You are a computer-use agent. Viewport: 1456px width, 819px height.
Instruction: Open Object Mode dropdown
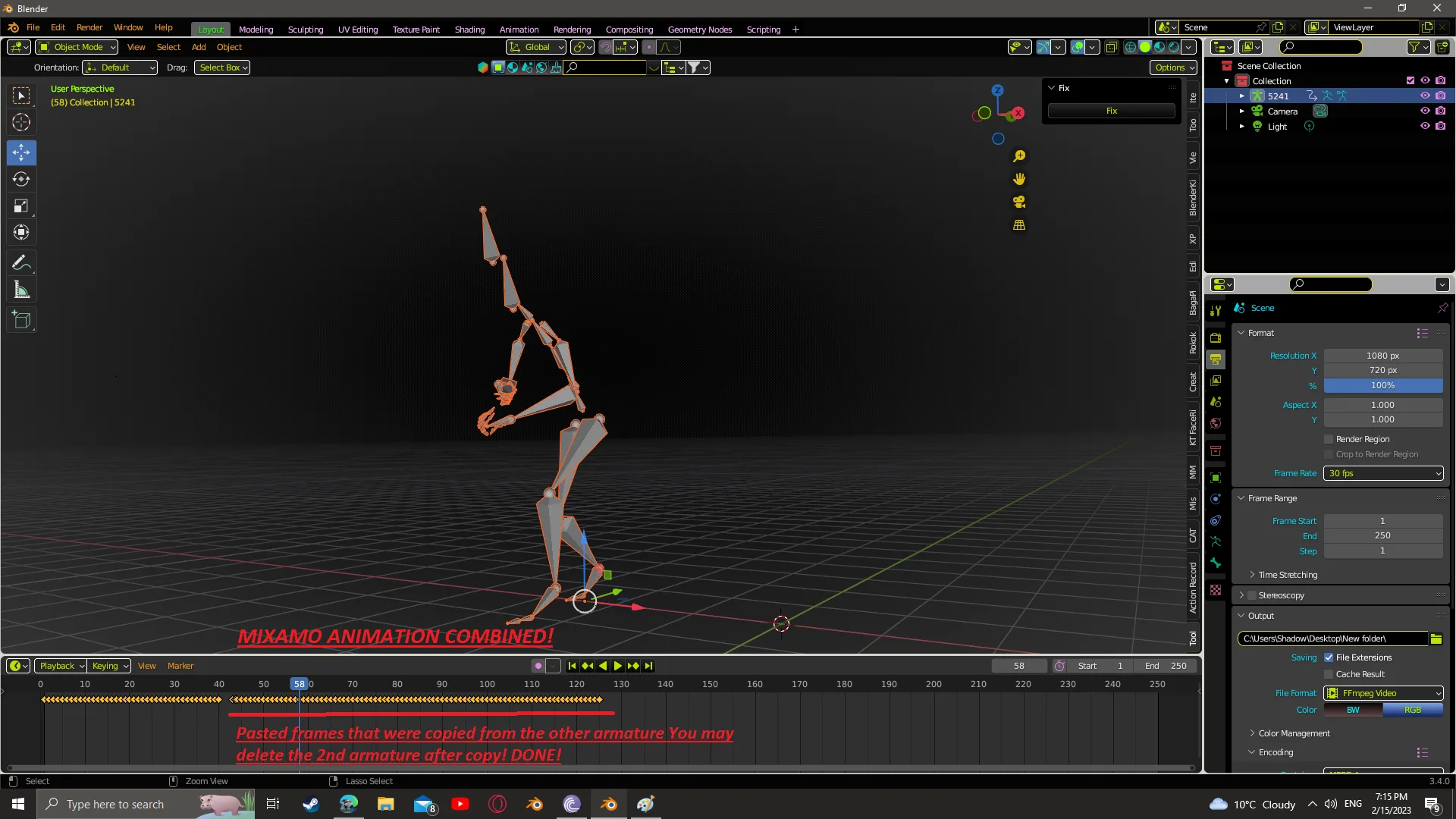point(77,47)
